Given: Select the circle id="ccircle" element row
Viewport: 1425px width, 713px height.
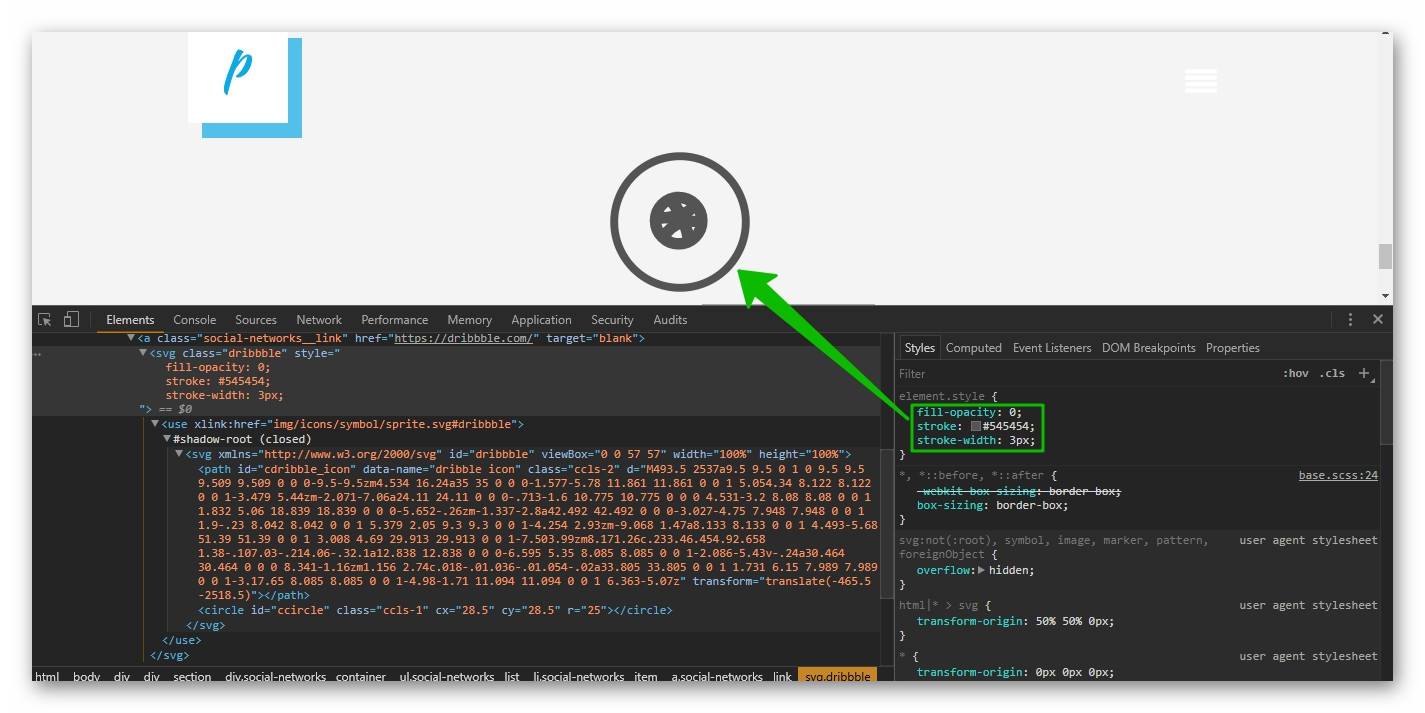Looking at the screenshot, I should (435, 610).
